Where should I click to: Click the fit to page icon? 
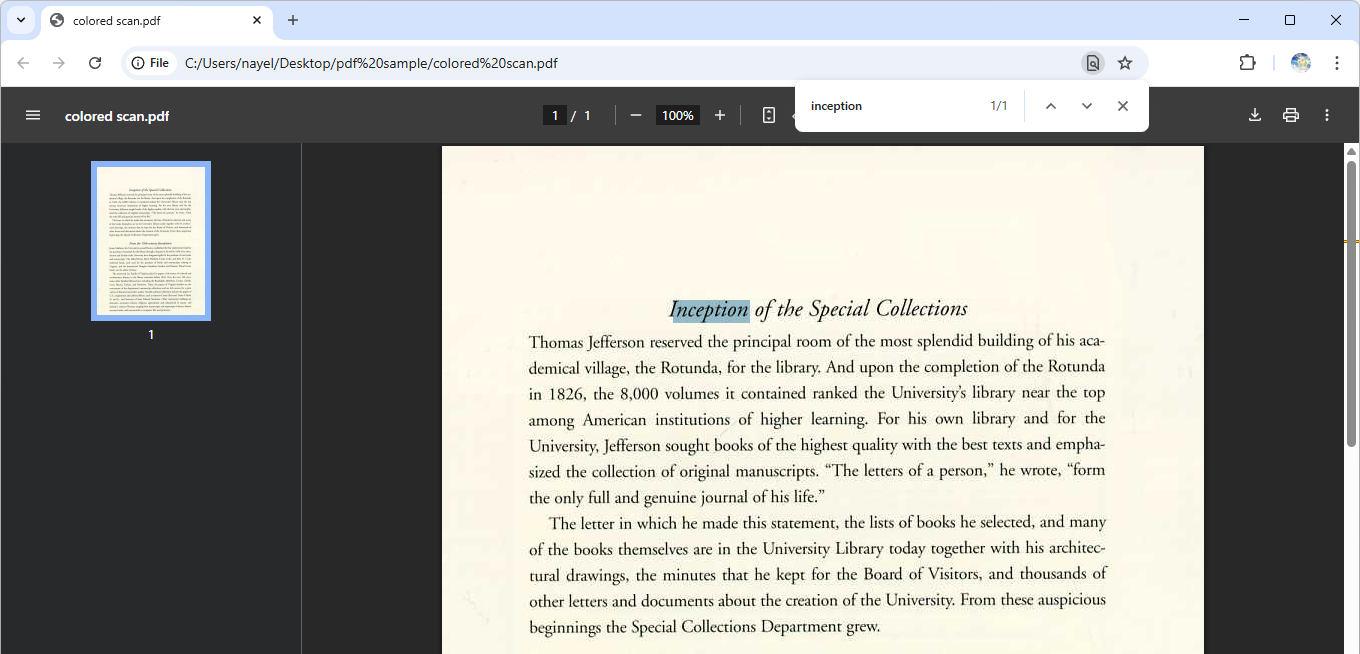click(769, 115)
